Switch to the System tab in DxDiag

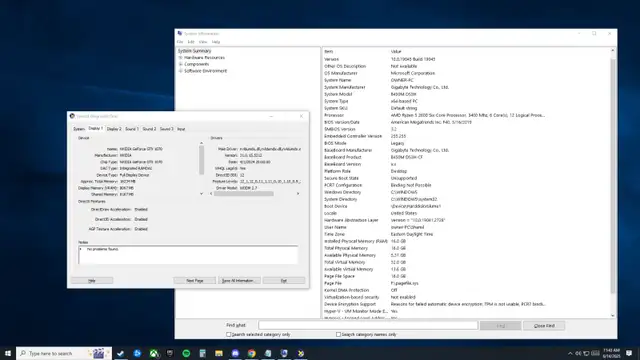pos(79,129)
